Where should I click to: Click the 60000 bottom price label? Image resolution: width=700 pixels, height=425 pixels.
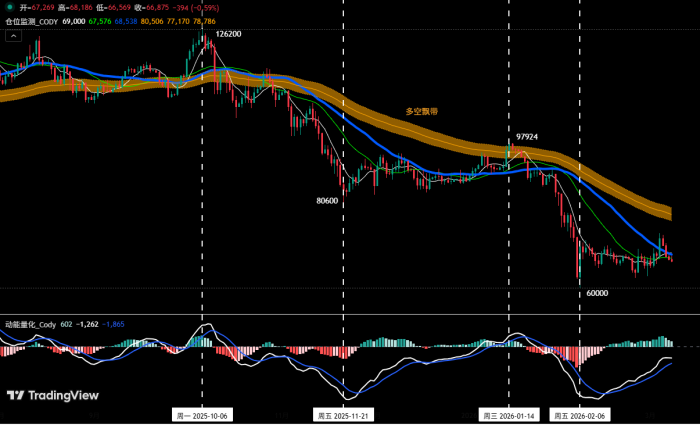597,293
